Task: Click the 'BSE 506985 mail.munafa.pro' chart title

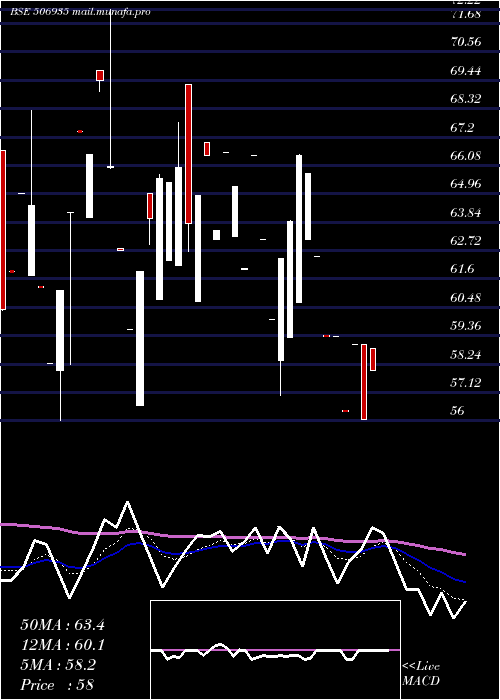Action: (x=80, y=12)
